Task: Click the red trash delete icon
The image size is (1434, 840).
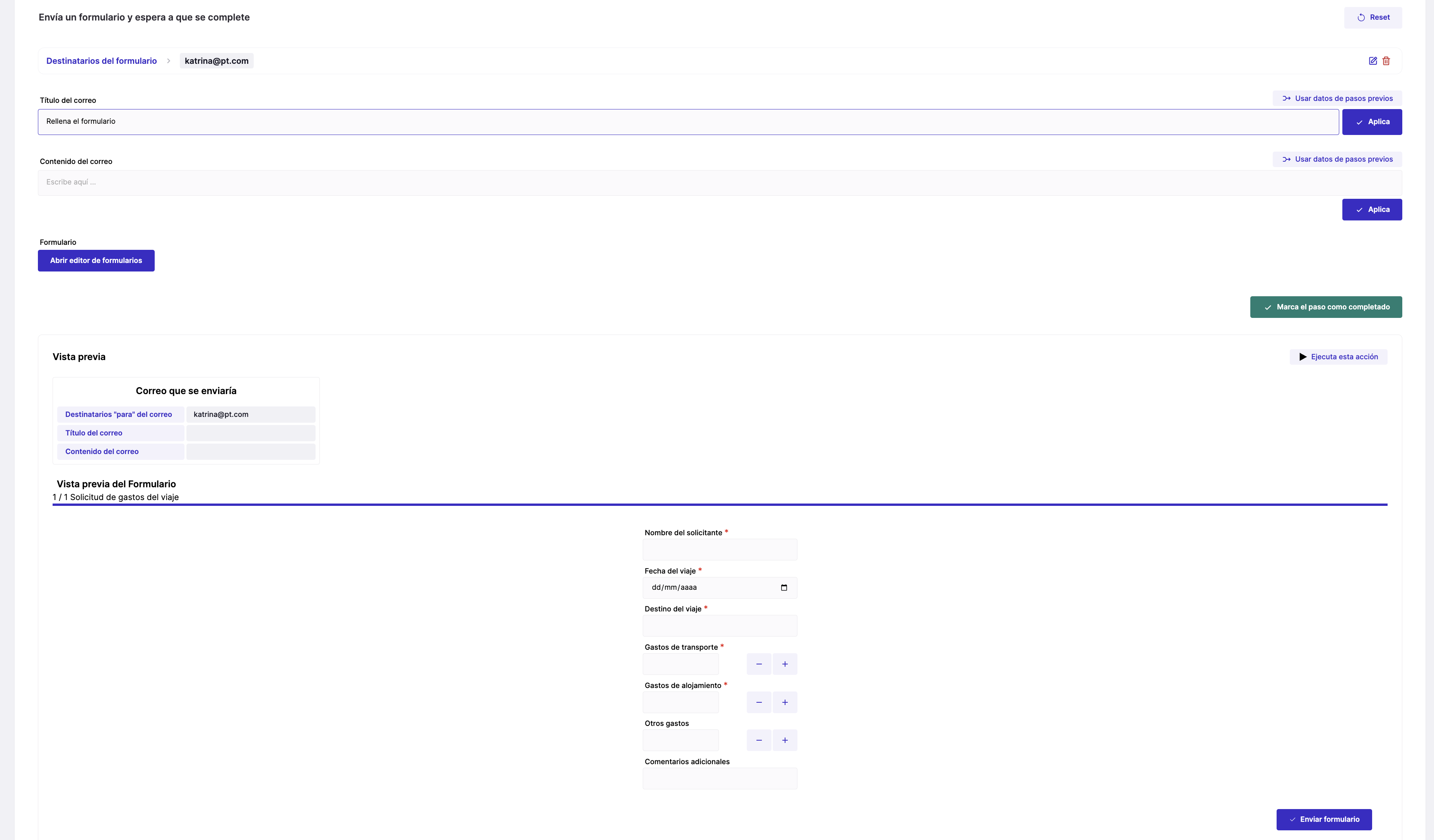Action: (1386, 61)
